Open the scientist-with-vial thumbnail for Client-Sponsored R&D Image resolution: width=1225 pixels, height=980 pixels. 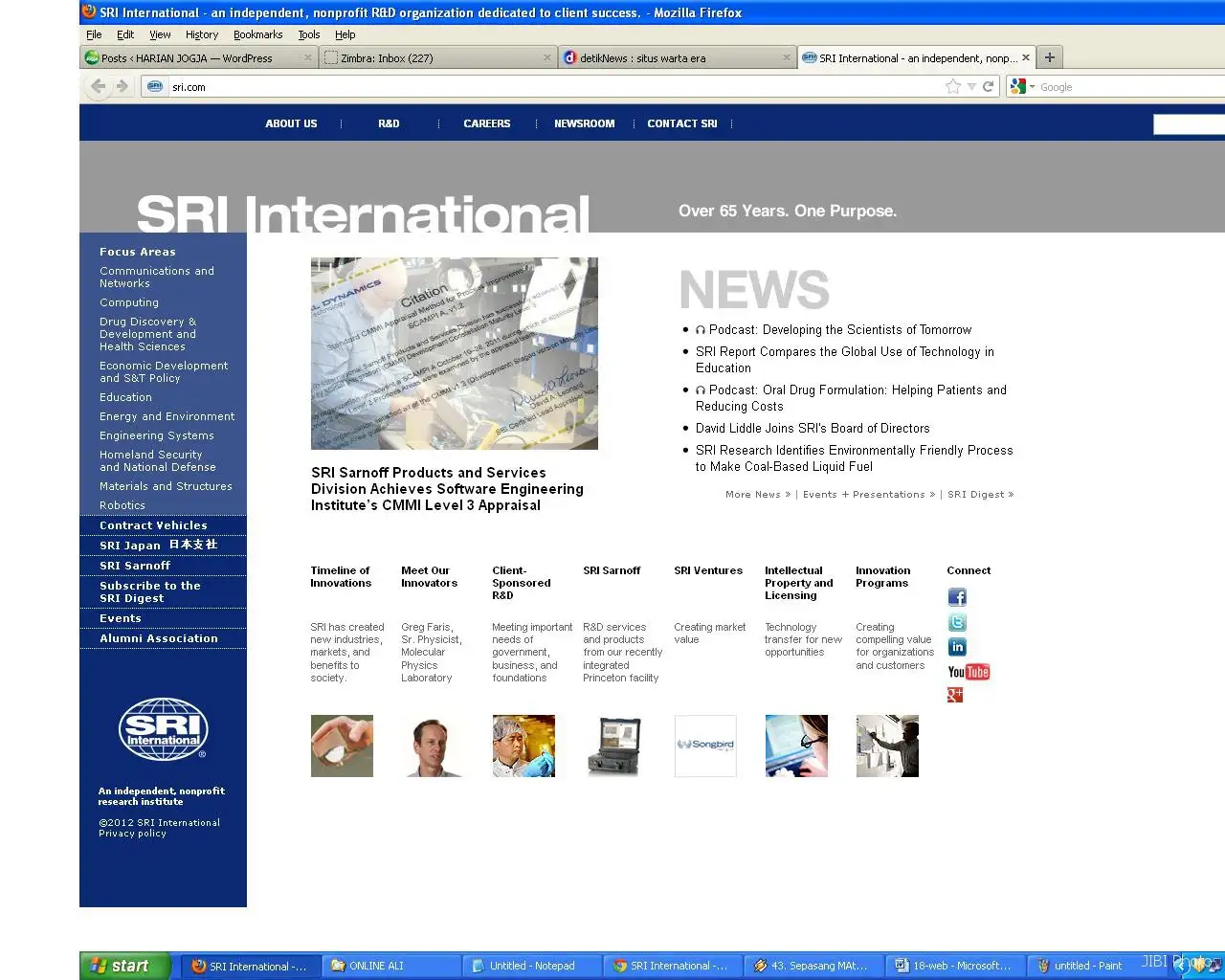point(523,746)
